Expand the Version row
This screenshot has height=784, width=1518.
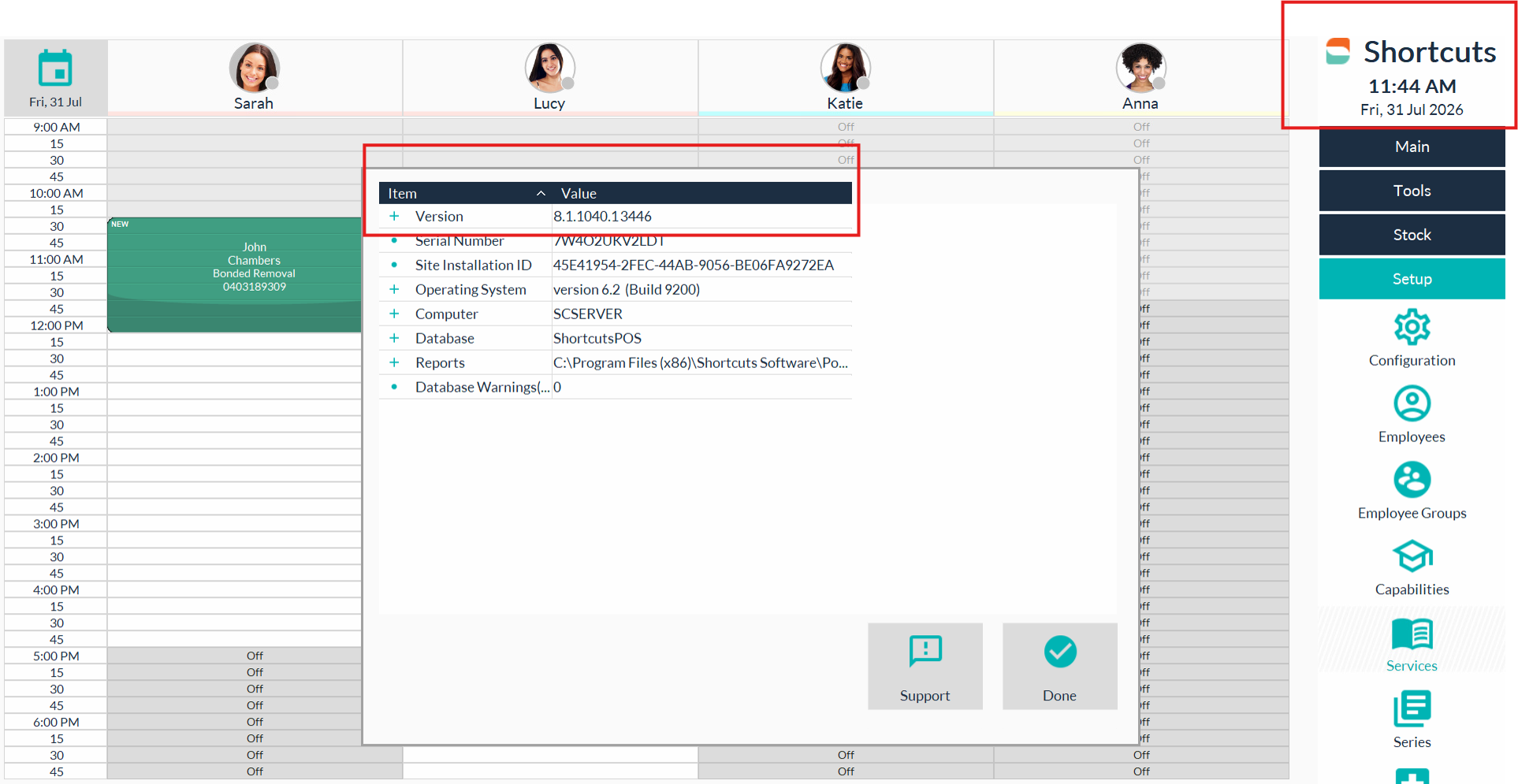click(x=394, y=216)
